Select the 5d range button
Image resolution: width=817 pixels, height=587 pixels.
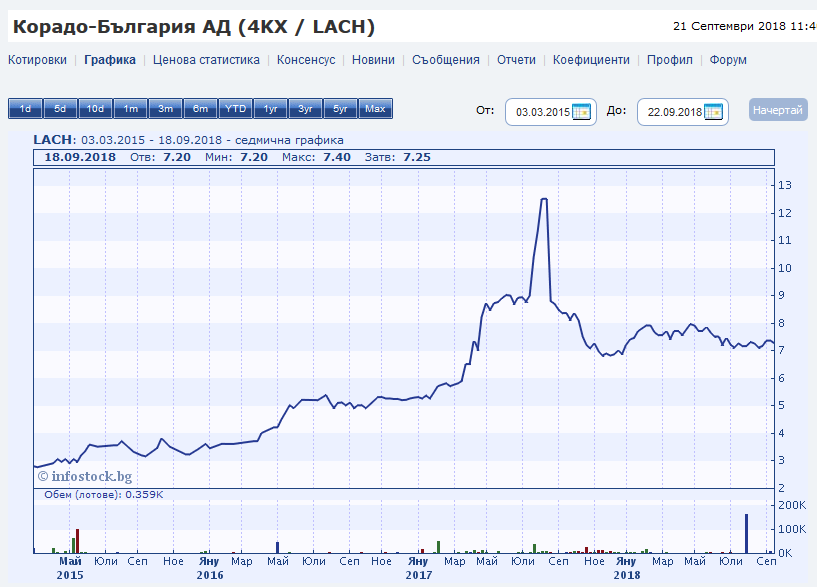click(60, 109)
